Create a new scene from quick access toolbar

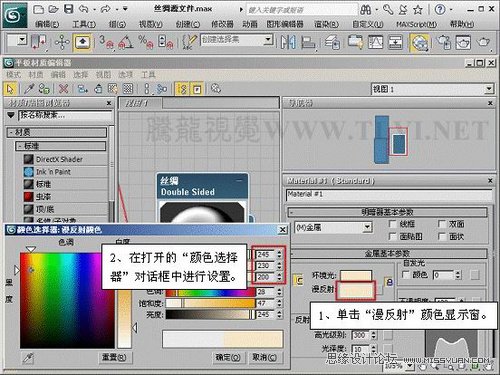pos(39,9)
